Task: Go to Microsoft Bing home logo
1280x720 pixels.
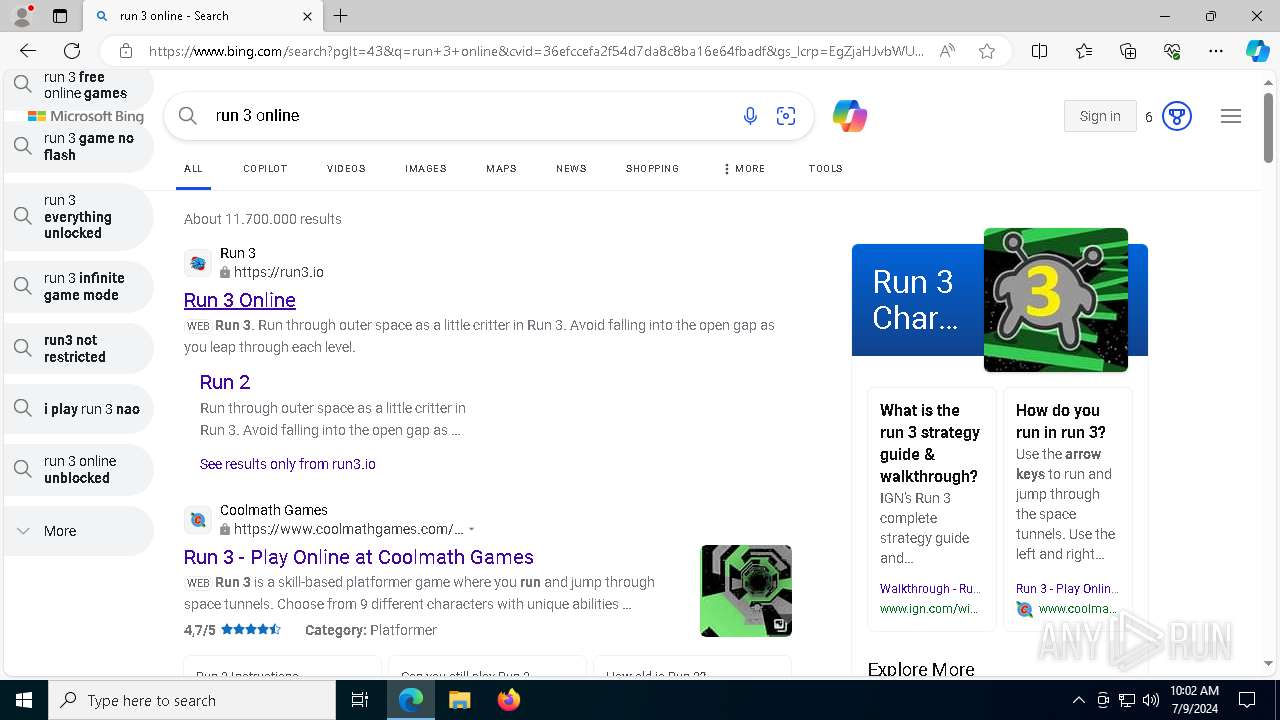Action: pos(86,116)
